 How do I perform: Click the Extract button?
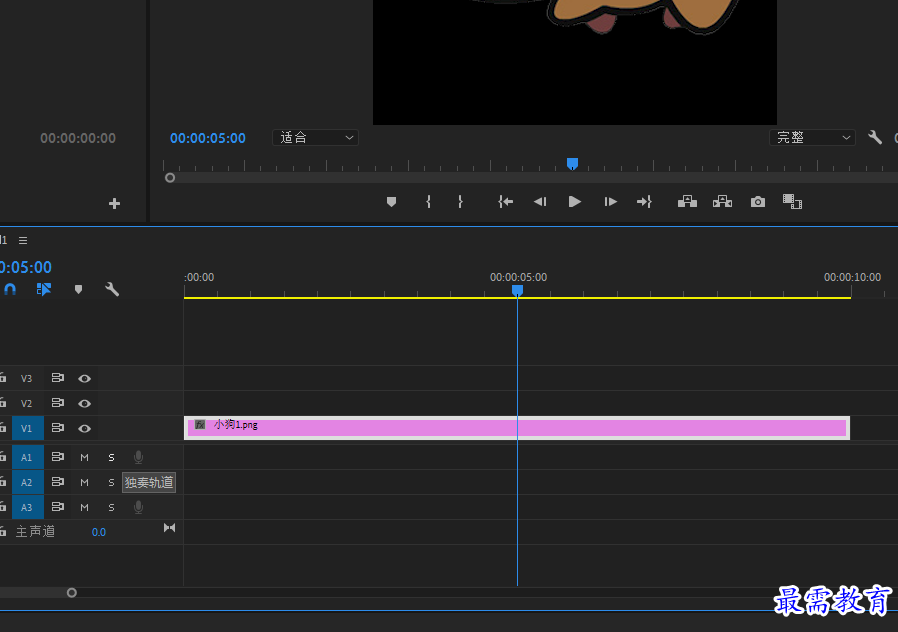[x=722, y=202]
